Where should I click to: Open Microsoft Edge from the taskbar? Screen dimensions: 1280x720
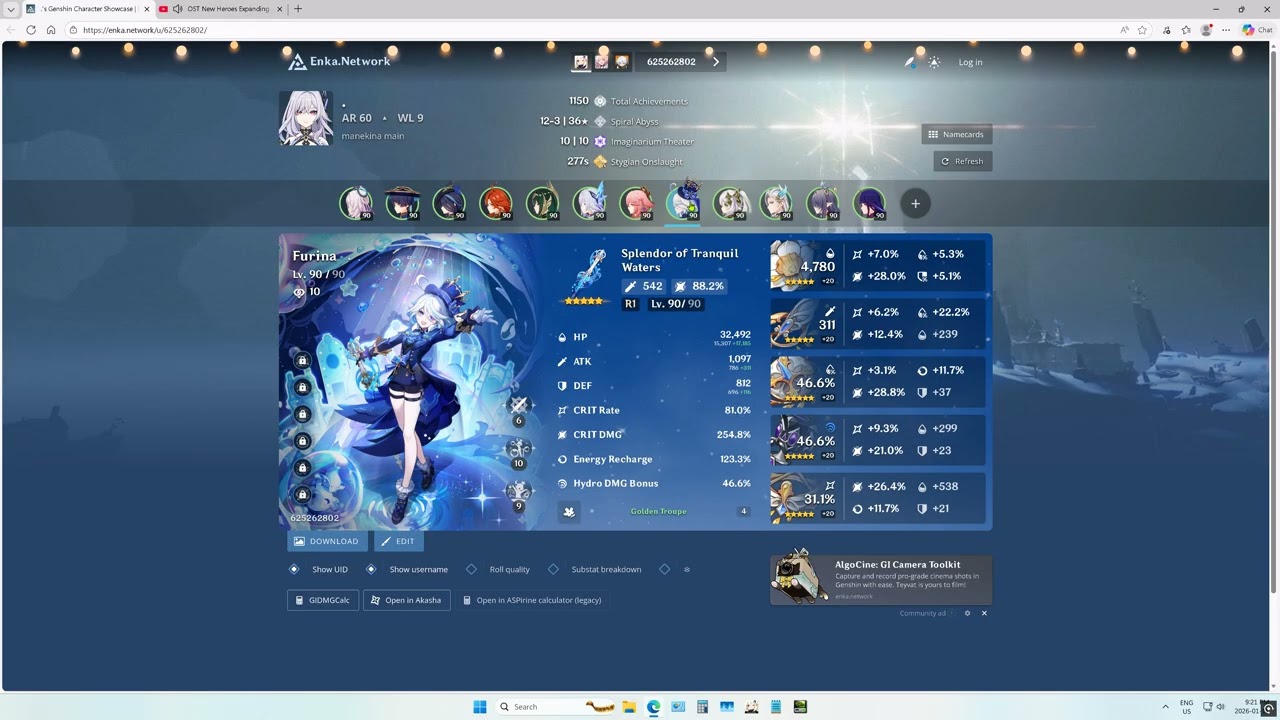(653, 707)
